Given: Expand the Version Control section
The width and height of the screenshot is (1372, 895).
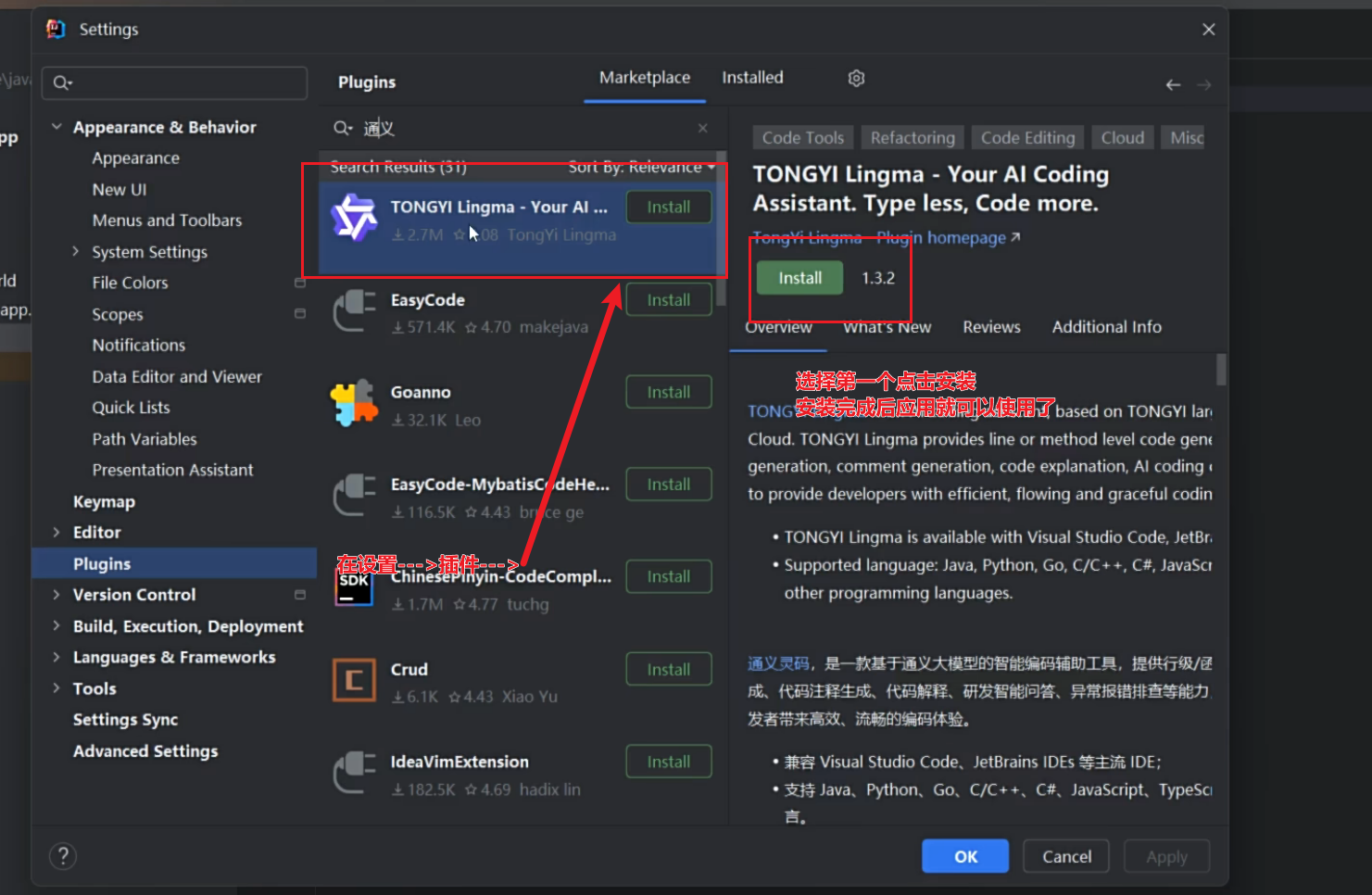Looking at the screenshot, I should pyautogui.click(x=57, y=595).
